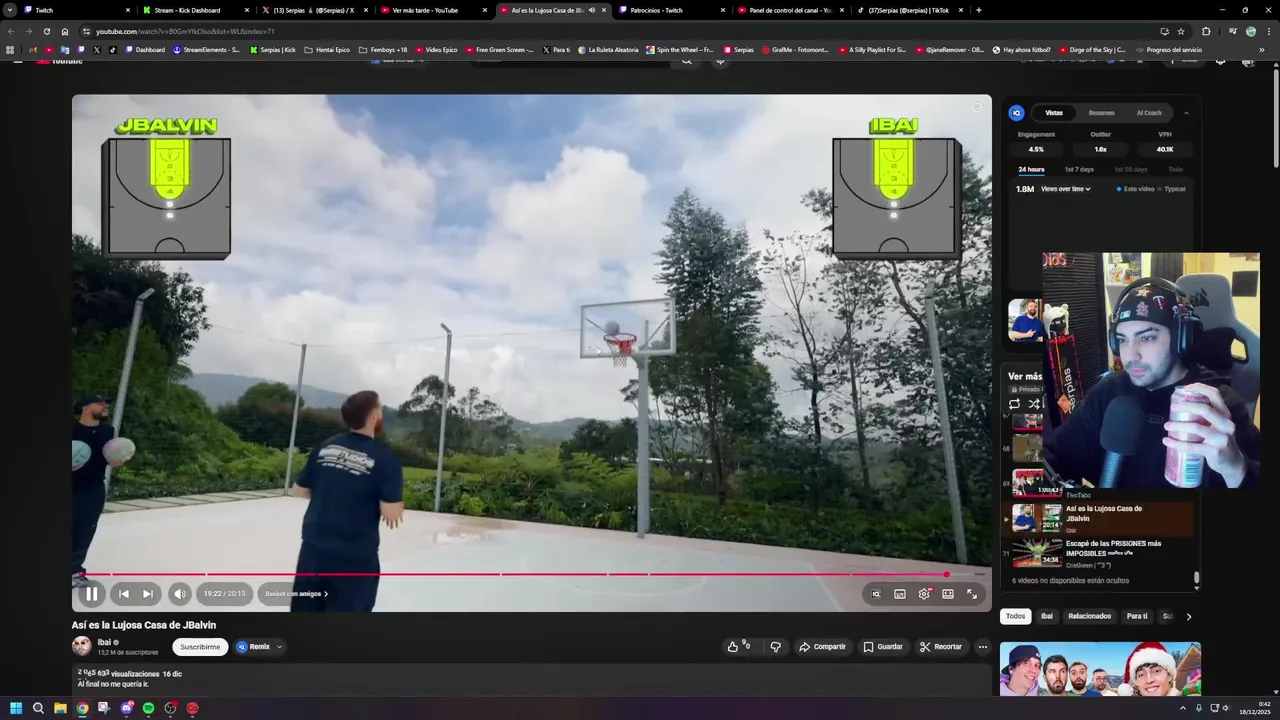Open the "Free Green Screen" bookmark
This screenshot has width=1280, height=720.
pyautogui.click(x=500, y=50)
